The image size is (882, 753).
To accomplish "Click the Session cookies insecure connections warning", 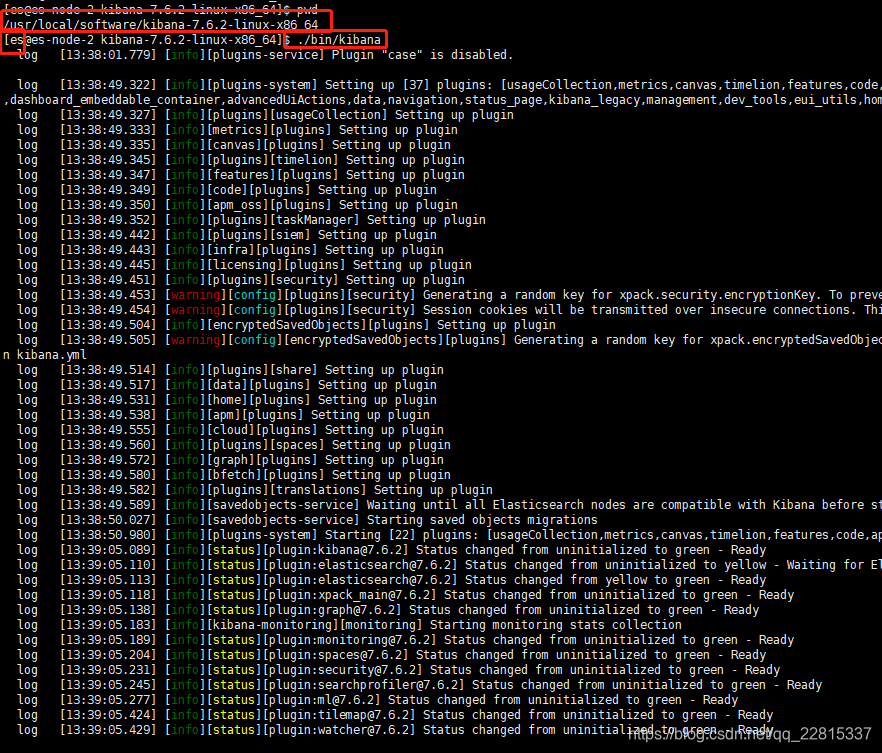I will (x=449, y=310).
